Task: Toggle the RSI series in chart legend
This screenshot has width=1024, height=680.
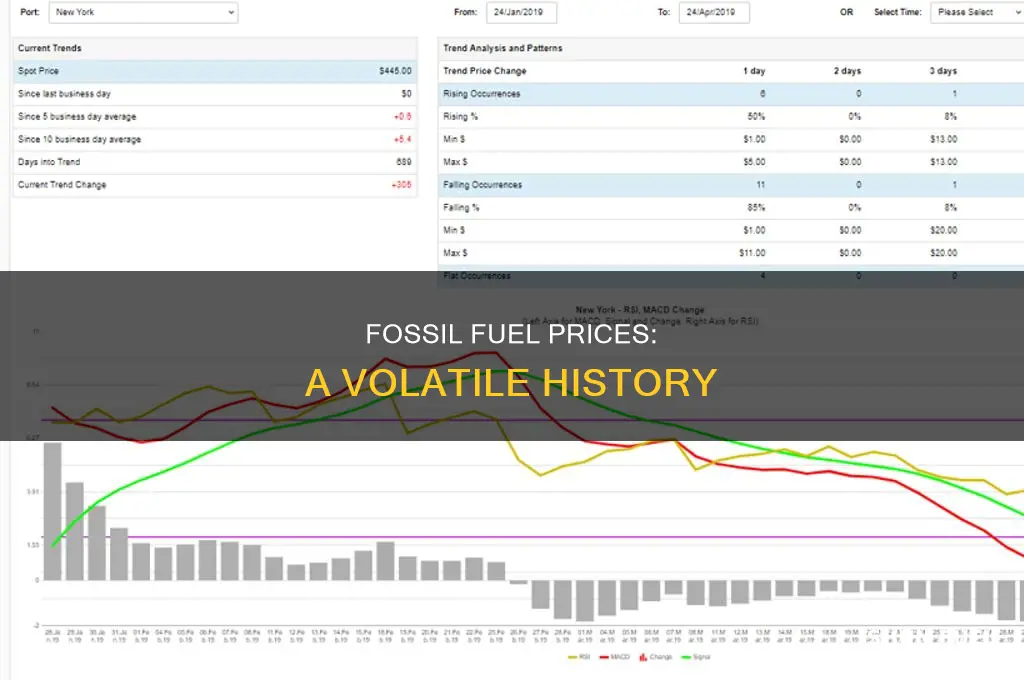Action: (x=579, y=657)
